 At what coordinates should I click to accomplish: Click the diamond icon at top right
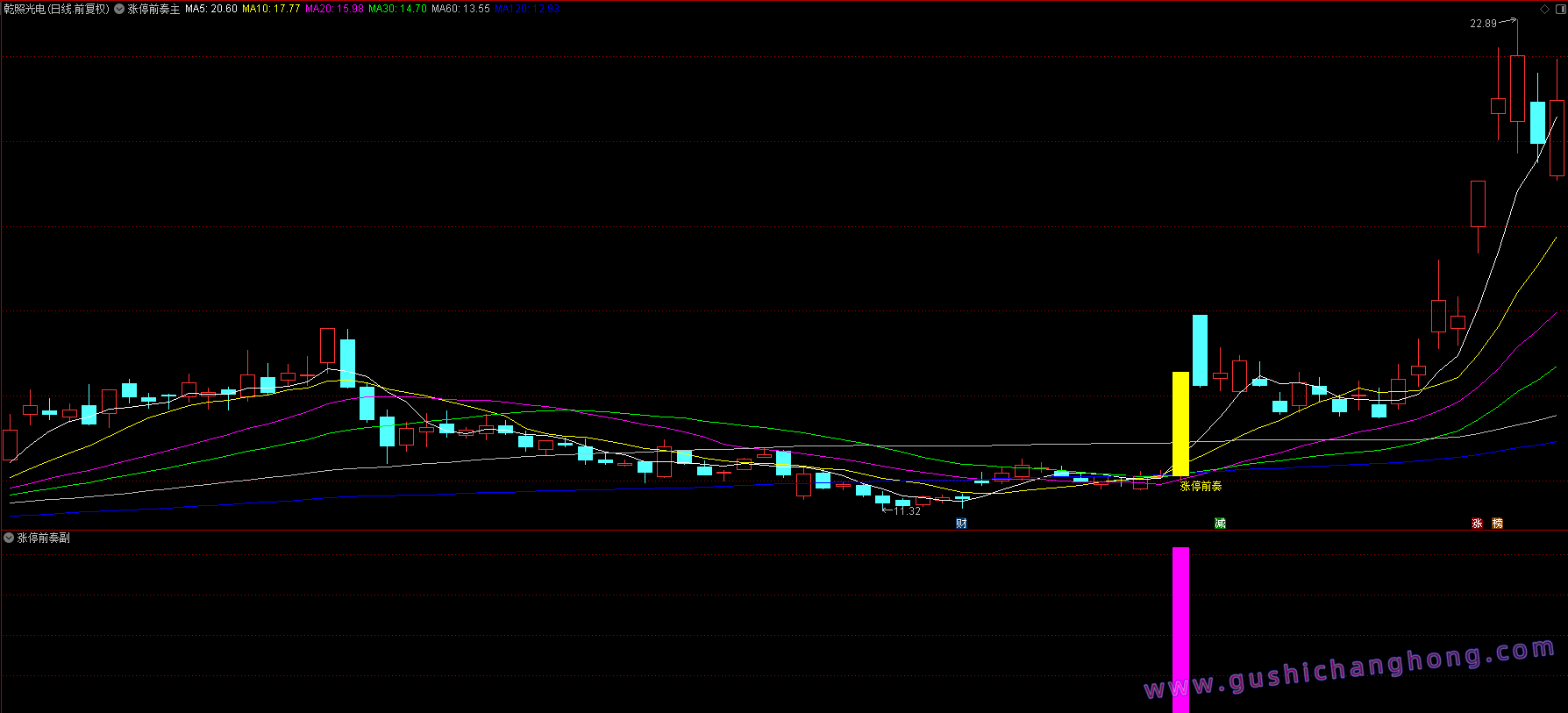(1545, 9)
